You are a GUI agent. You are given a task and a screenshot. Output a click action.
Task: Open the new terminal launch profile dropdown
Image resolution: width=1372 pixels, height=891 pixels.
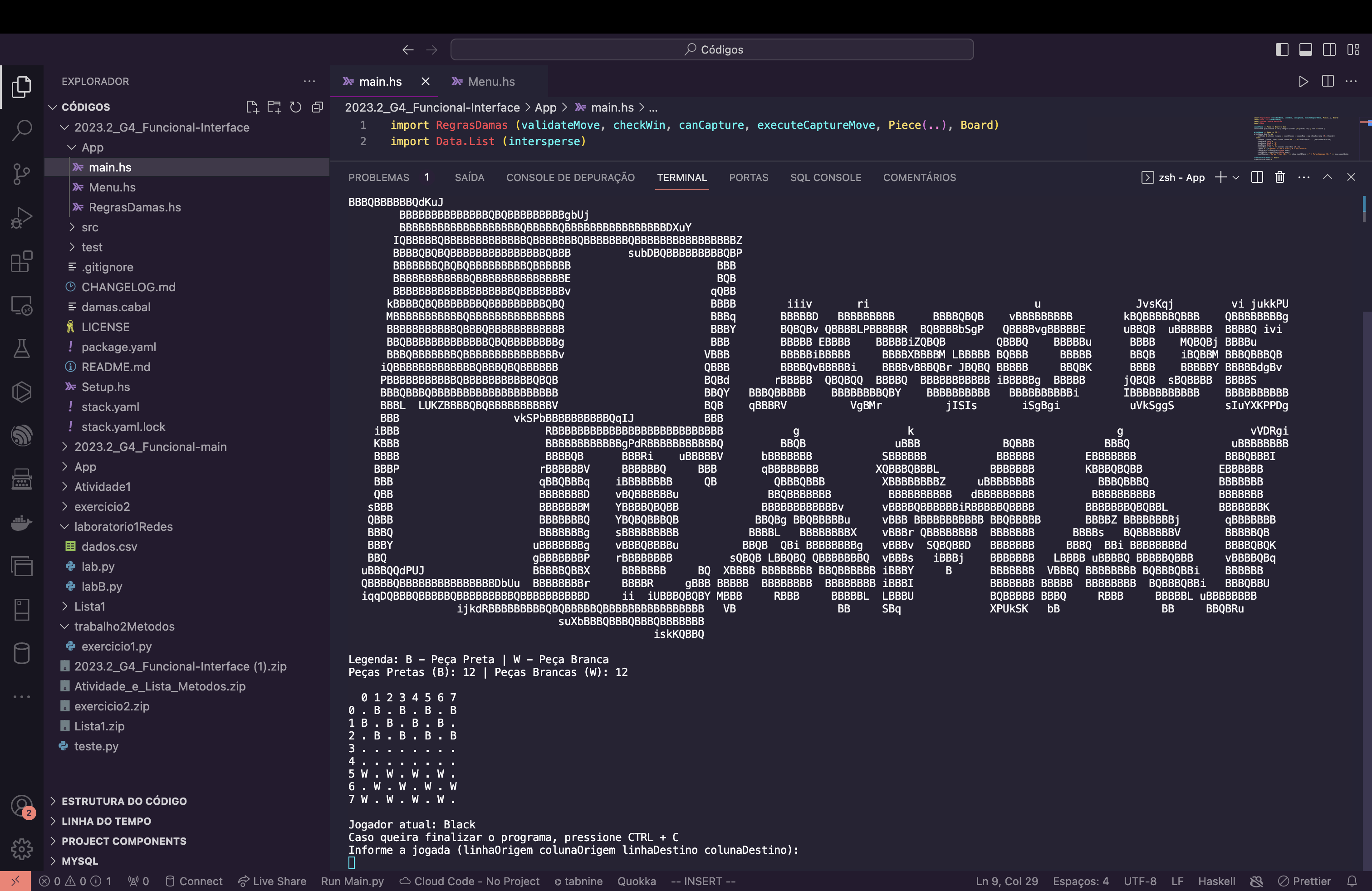1236,177
